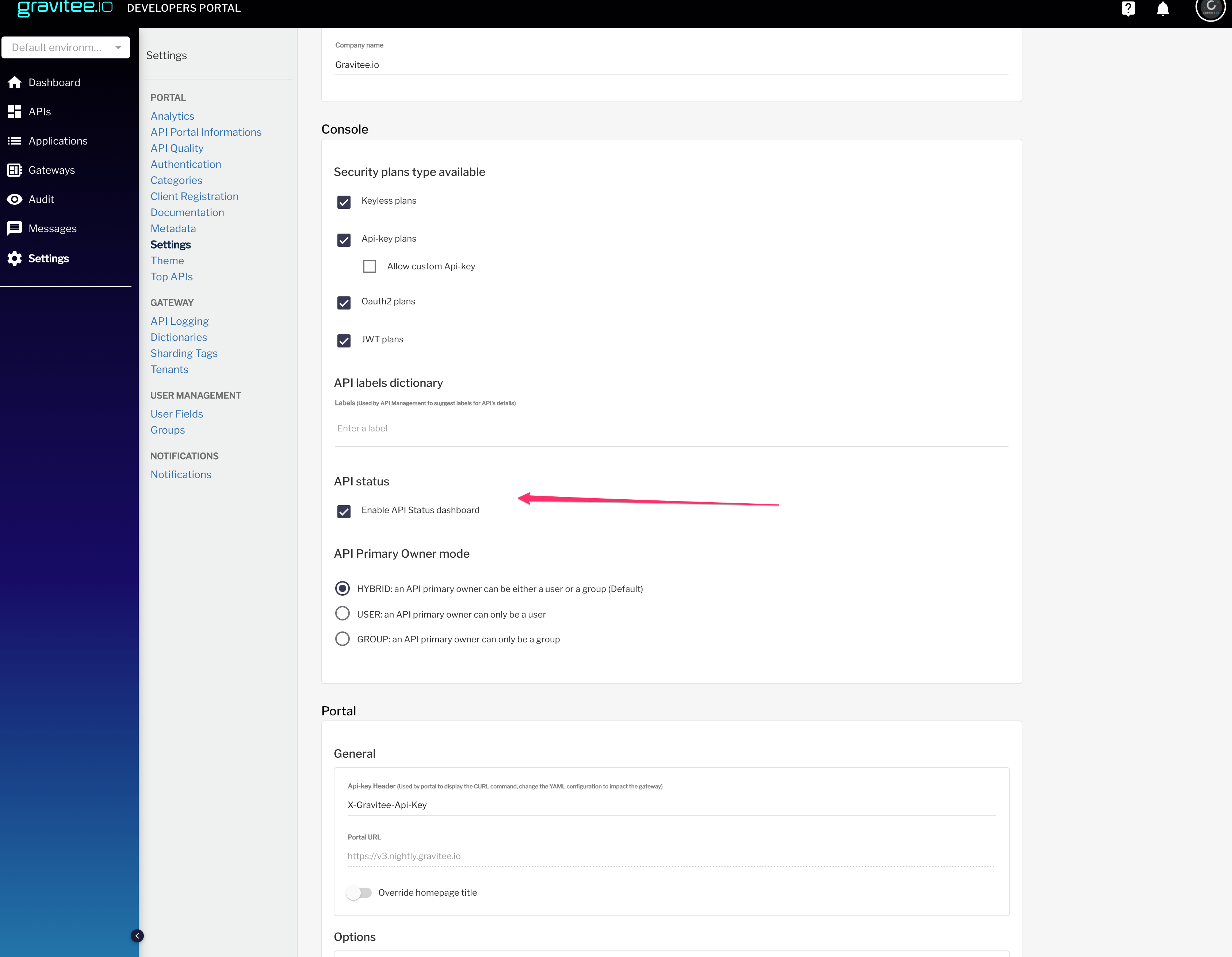The width and height of the screenshot is (1232, 957).
Task: Turn on Override homepage title
Action: [359, 893]
